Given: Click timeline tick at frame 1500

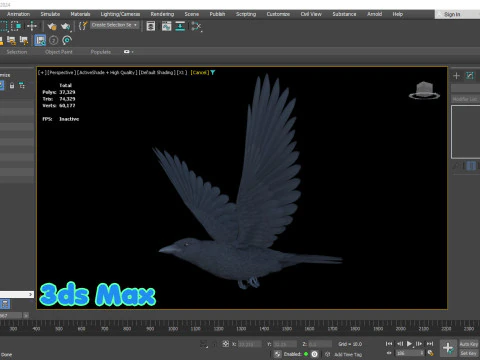Looking at the screenshot, I should click(x=287, y=329).
